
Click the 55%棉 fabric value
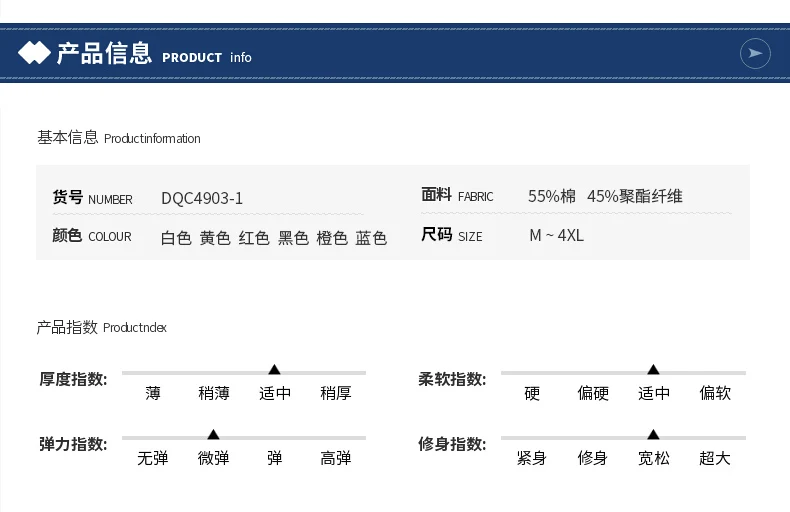pyautogui.click(x=552, y=196)
